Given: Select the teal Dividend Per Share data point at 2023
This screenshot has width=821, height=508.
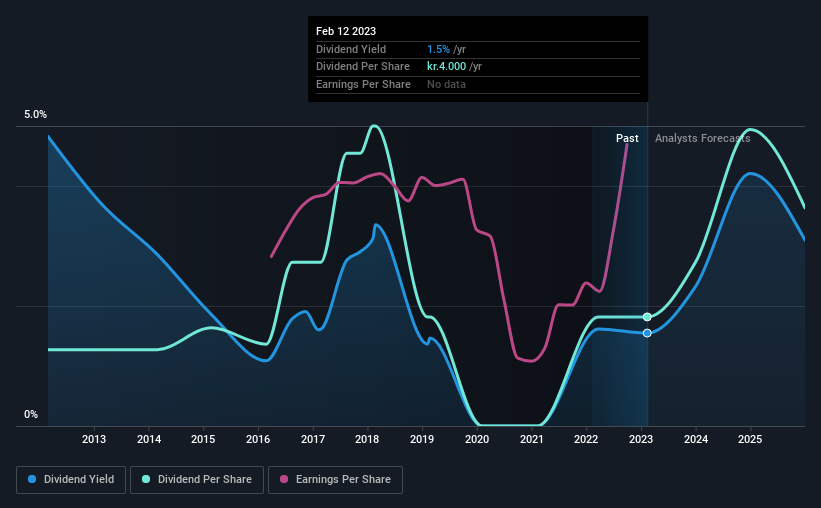Looking at the screenshot, I should tap(647, 317).
